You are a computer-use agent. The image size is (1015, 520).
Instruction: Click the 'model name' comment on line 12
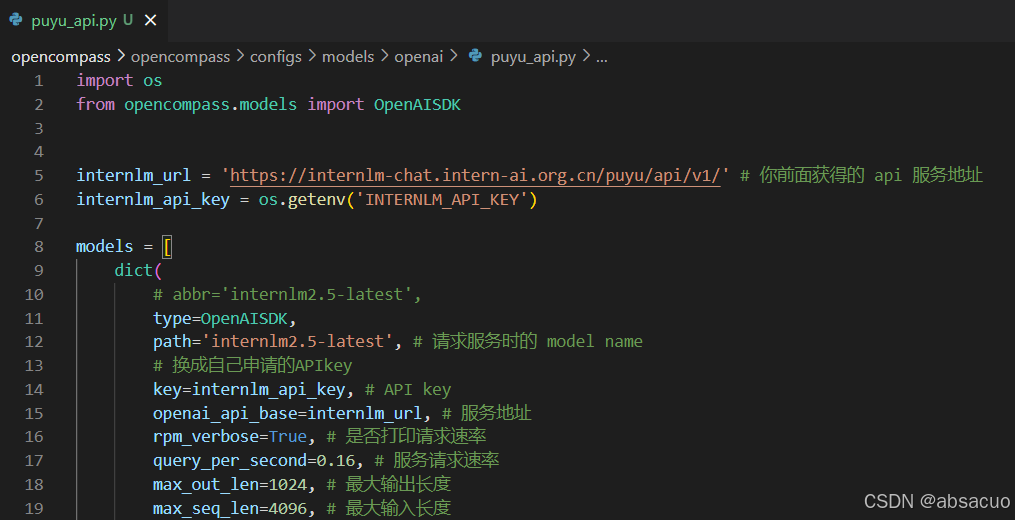(x=595, y=341)
